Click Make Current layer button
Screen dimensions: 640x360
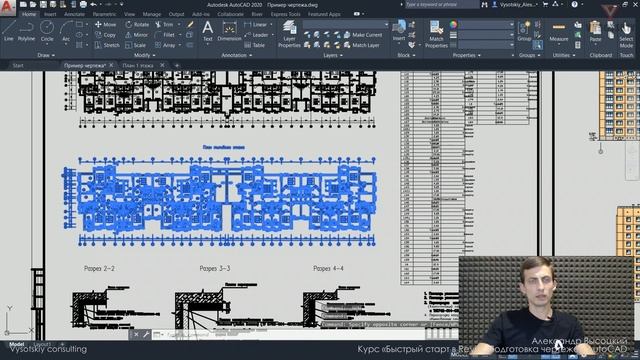point(363,35)
